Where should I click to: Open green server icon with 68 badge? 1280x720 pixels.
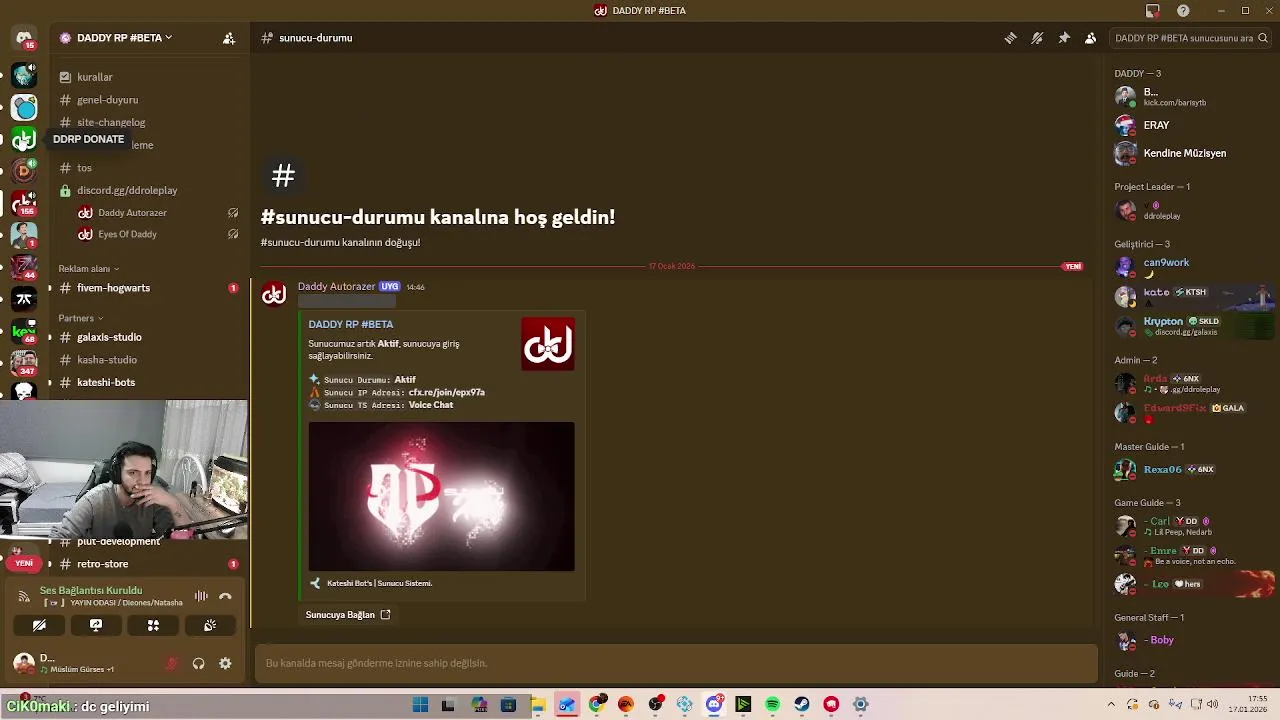coord(24,330)
